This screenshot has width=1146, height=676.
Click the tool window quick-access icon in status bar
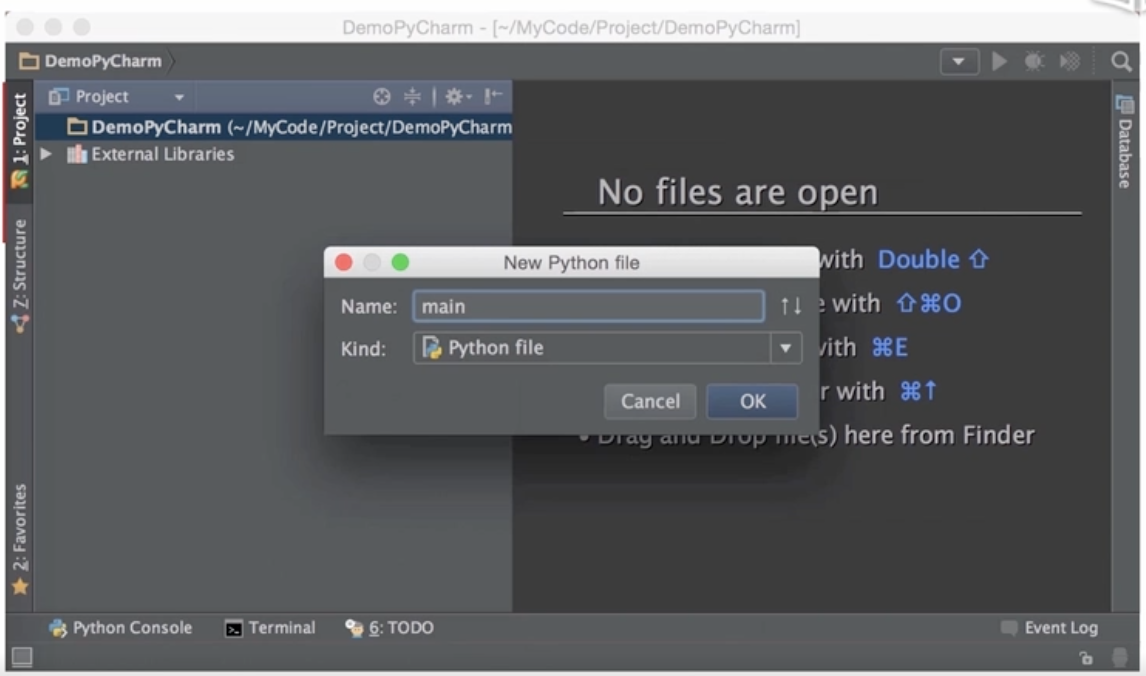tap(22, 657)
